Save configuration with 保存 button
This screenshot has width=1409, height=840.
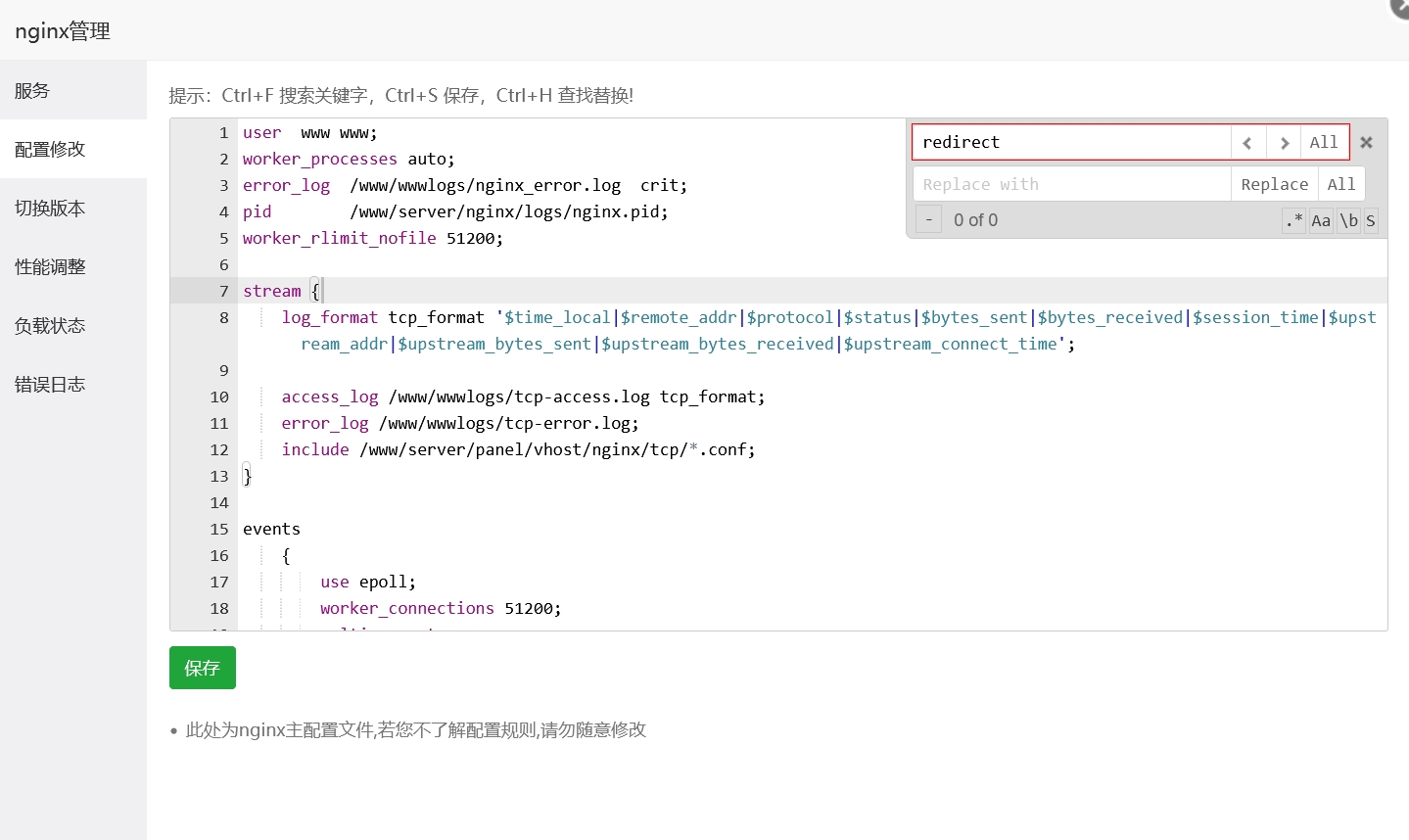(203, 668)
